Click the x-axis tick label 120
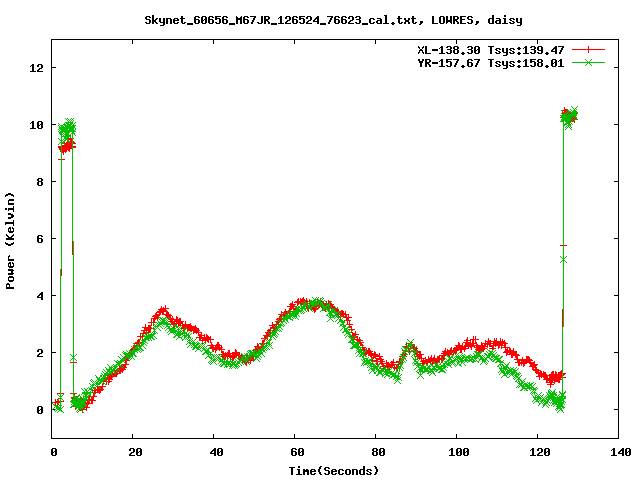This screenshot has width=640, height=480. coord(540,452)
